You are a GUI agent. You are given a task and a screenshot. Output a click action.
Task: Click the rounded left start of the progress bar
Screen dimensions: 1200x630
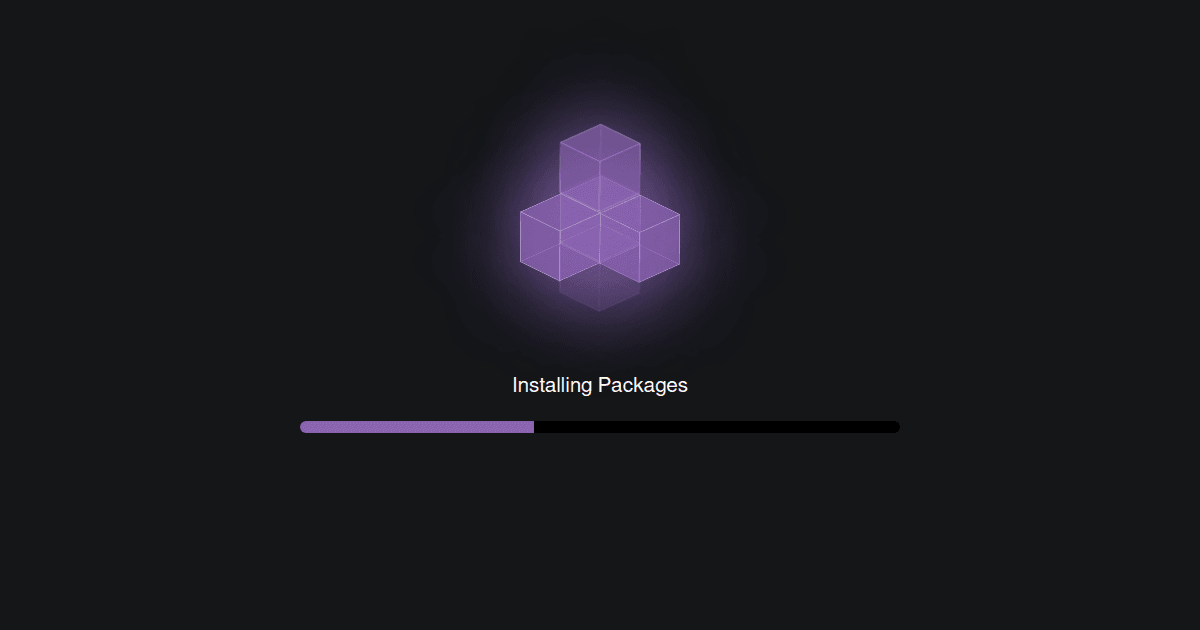pos(305,427)
